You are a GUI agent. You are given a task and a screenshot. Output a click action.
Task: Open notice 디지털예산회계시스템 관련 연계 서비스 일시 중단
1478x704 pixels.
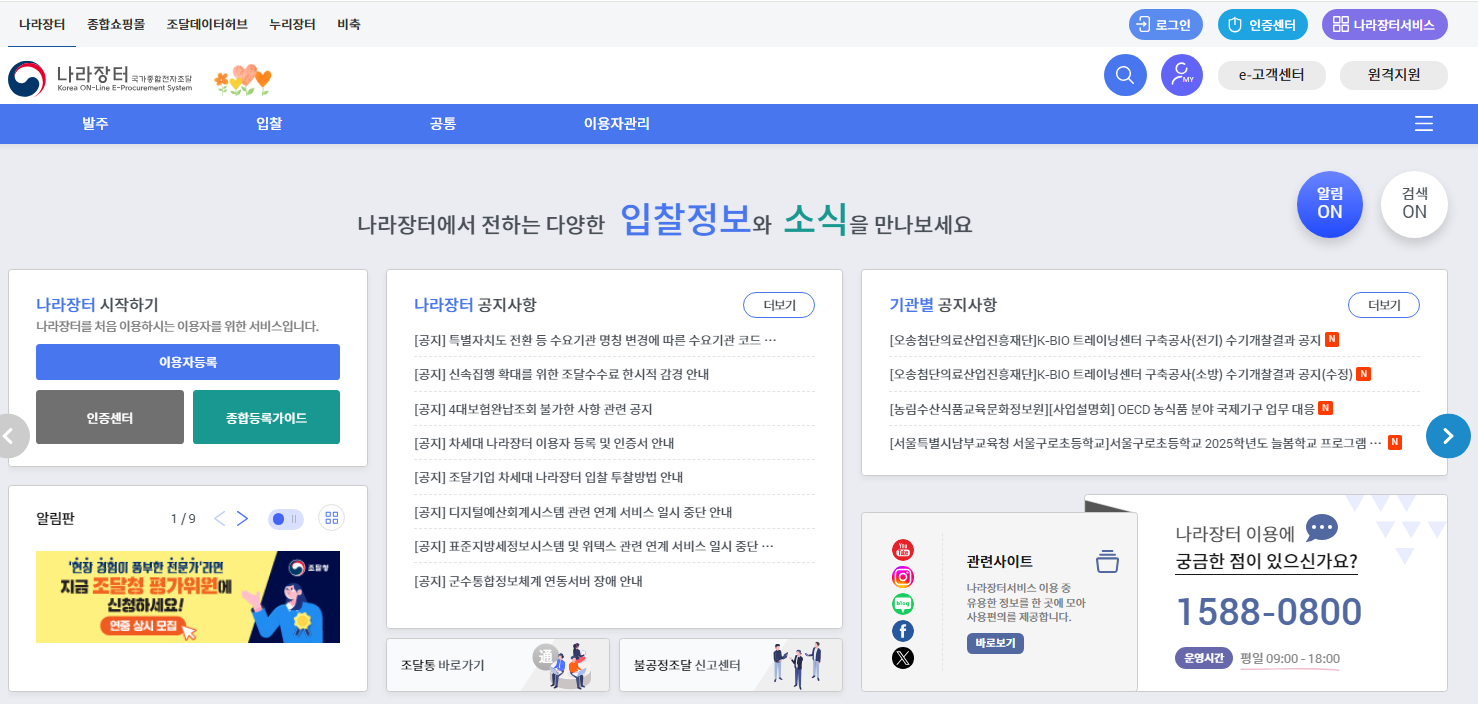[x=573, y=512]
